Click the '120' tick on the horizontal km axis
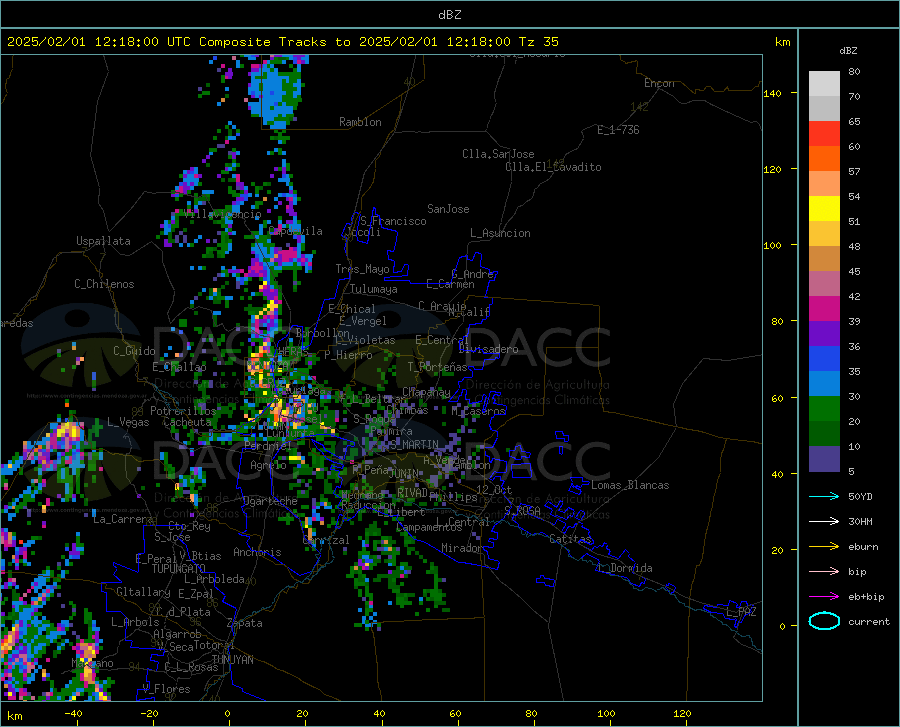 682,713
